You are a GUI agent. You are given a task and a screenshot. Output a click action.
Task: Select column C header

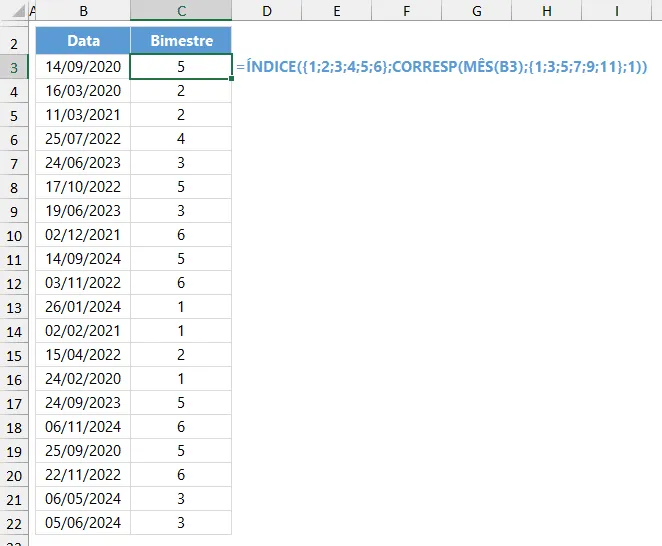[x=181, y=11]
